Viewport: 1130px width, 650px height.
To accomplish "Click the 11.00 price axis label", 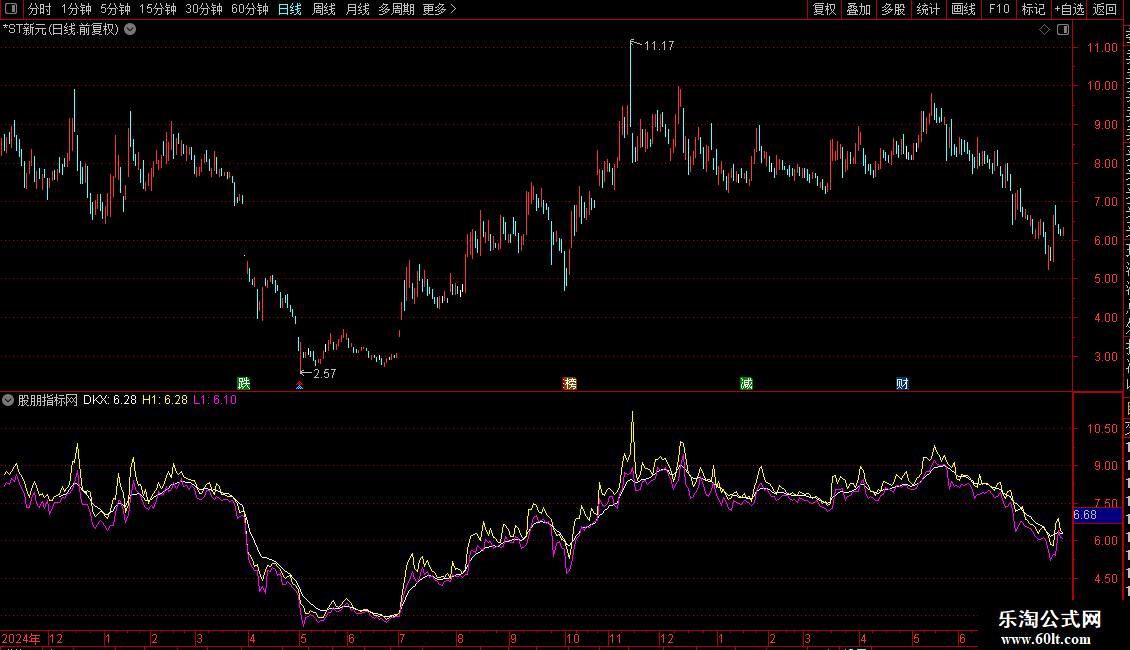I will [1102, 48].
